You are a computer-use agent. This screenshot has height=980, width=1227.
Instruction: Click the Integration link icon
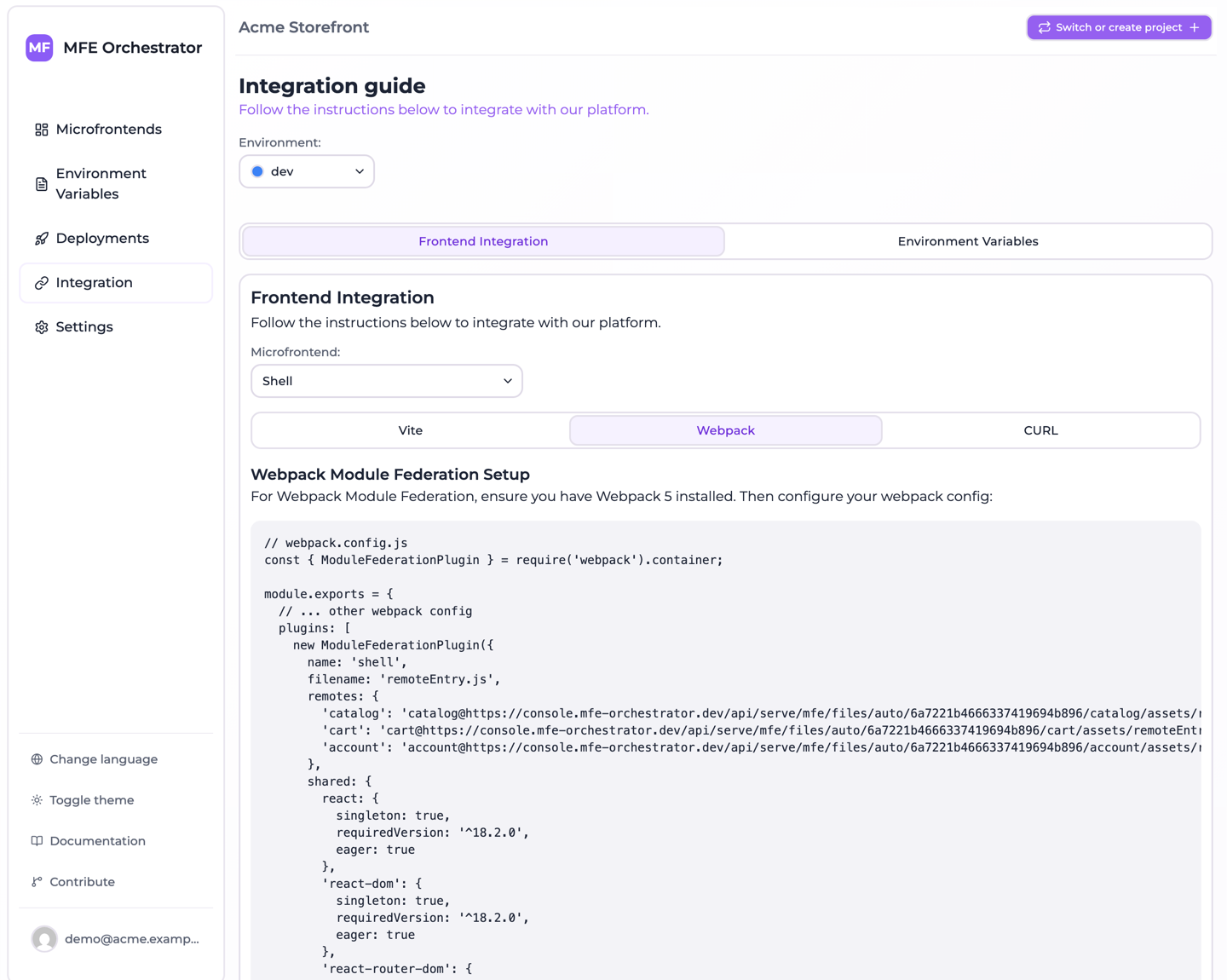pyautogui.click(x=41, y=283)
